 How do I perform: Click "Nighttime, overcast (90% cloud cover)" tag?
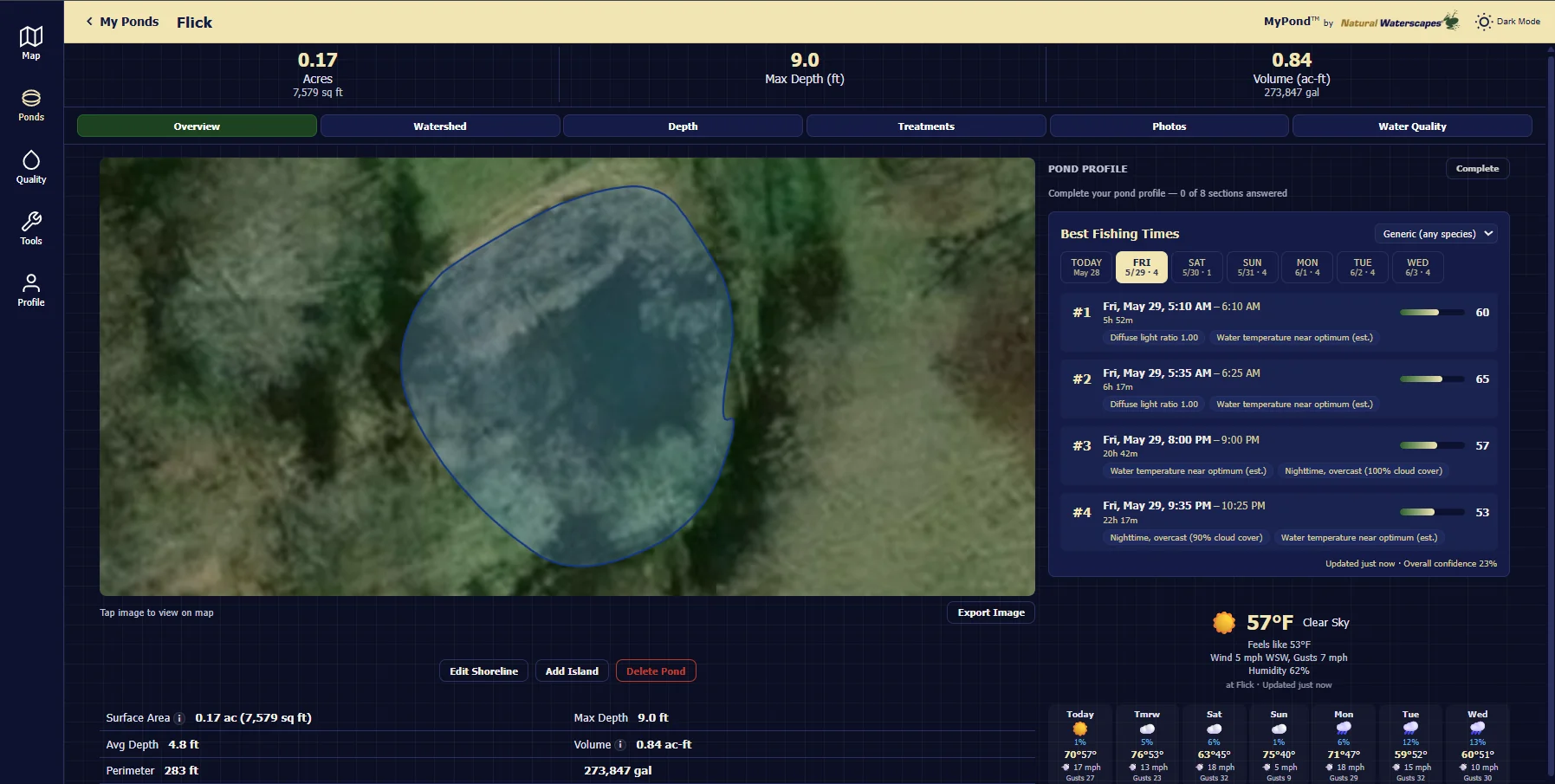coord(1186,538)
